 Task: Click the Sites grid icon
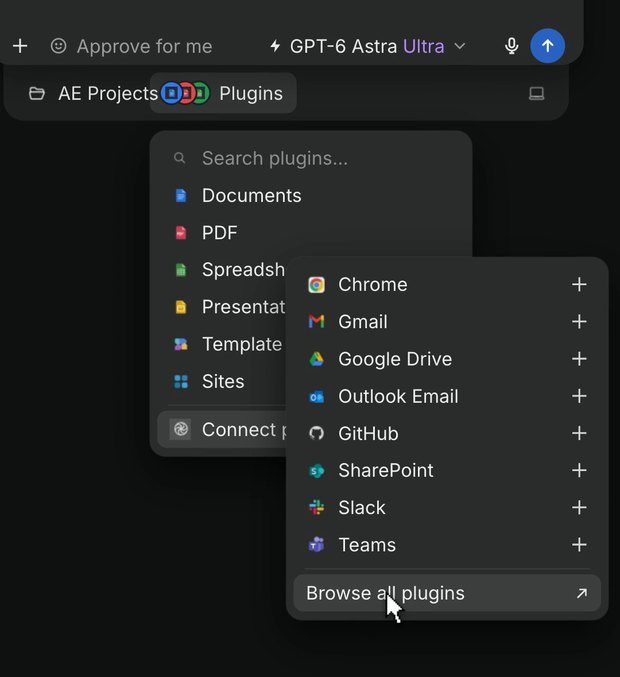181,382
